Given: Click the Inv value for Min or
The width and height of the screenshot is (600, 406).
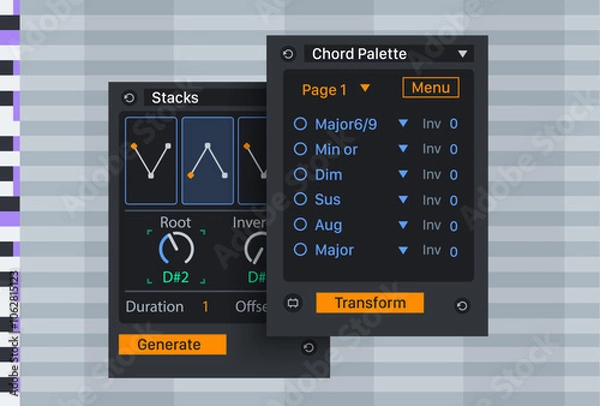Looking at the screenshot, I should coord(454,149).
